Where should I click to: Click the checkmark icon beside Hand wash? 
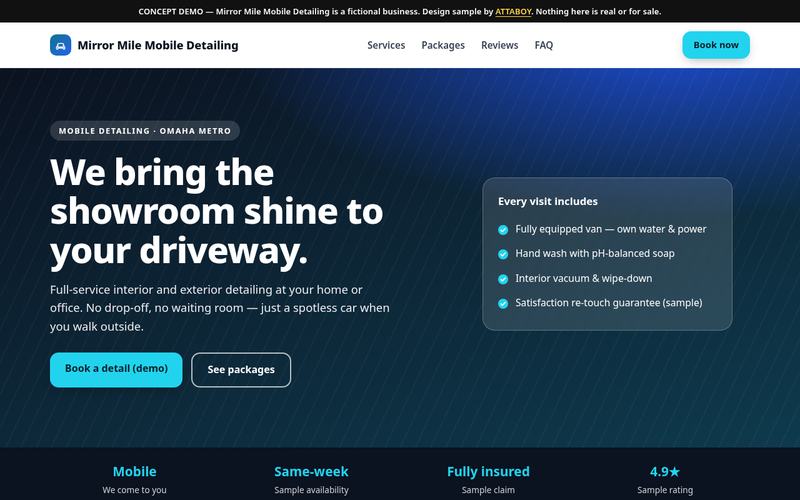pyautogui.click(x=503, y=254)
